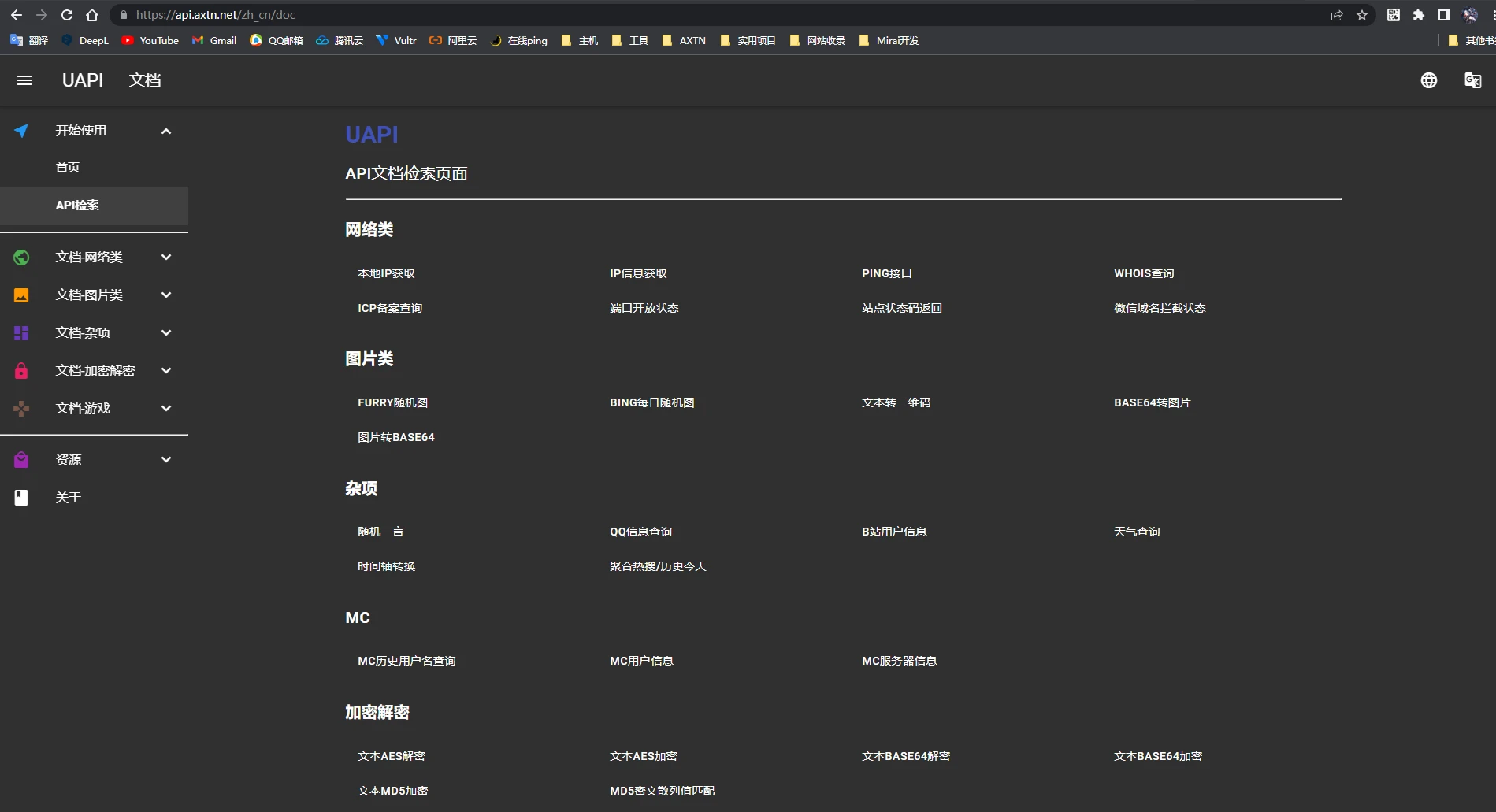Open 文本BASE64解密 link
Image resolution: width=1496 pixels, height=812 pixels.
pyautogui.click(x=906, y=756)
